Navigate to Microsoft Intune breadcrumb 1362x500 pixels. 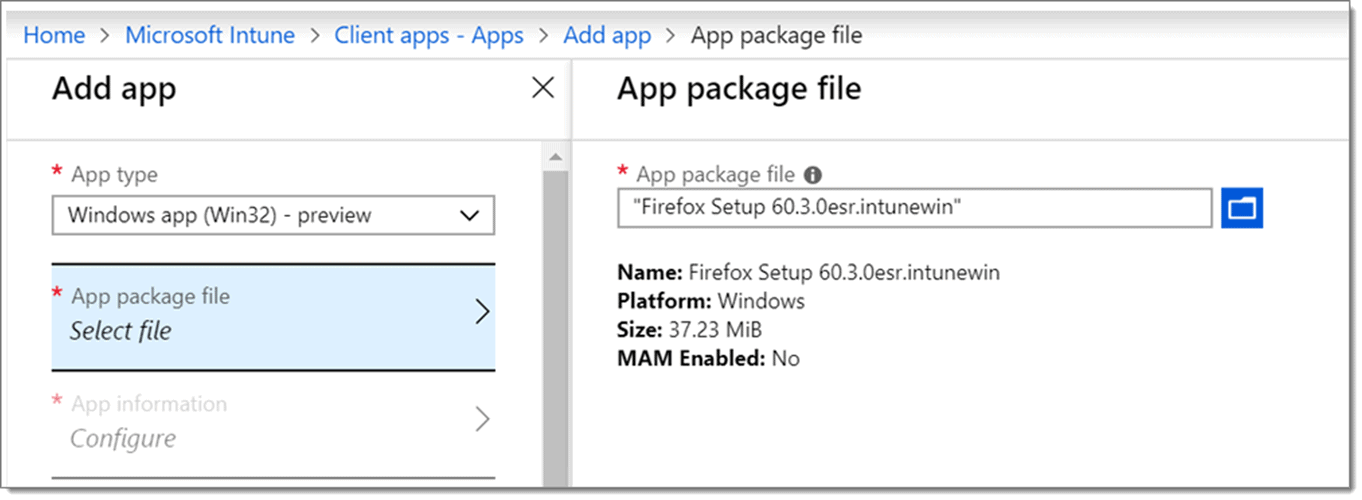pos(209,36)
